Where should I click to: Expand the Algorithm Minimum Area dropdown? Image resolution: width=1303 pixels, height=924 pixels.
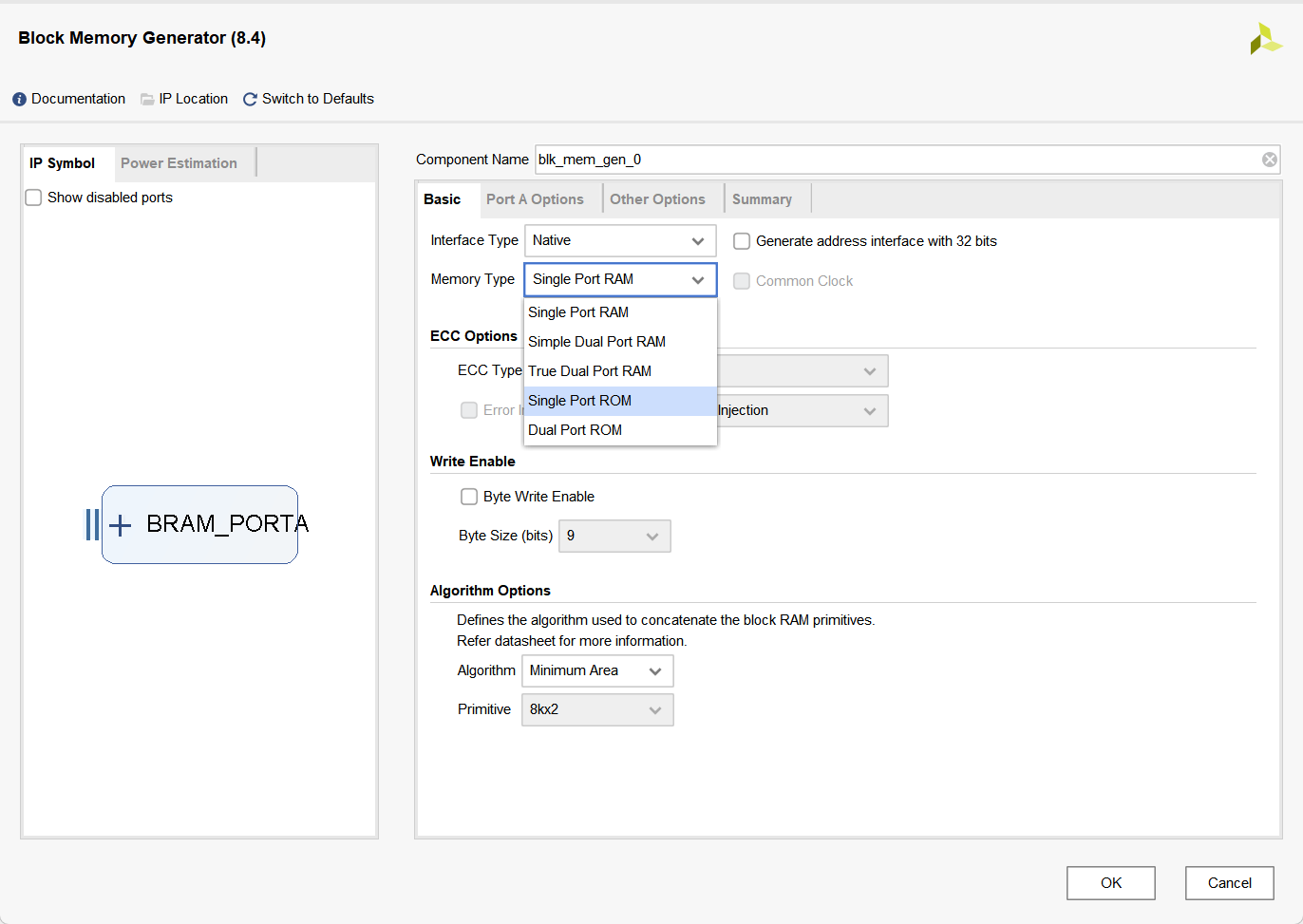[x=596, y=671]
